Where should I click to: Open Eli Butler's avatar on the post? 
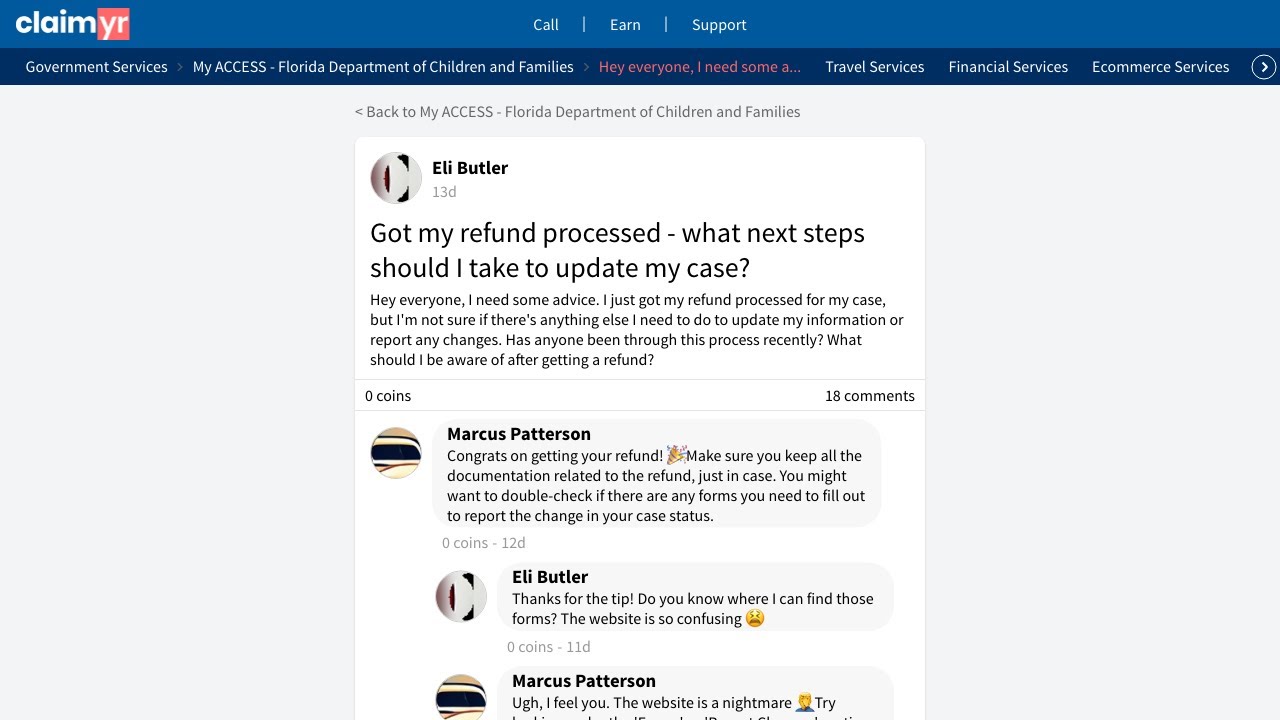click(x=396, y=178)
